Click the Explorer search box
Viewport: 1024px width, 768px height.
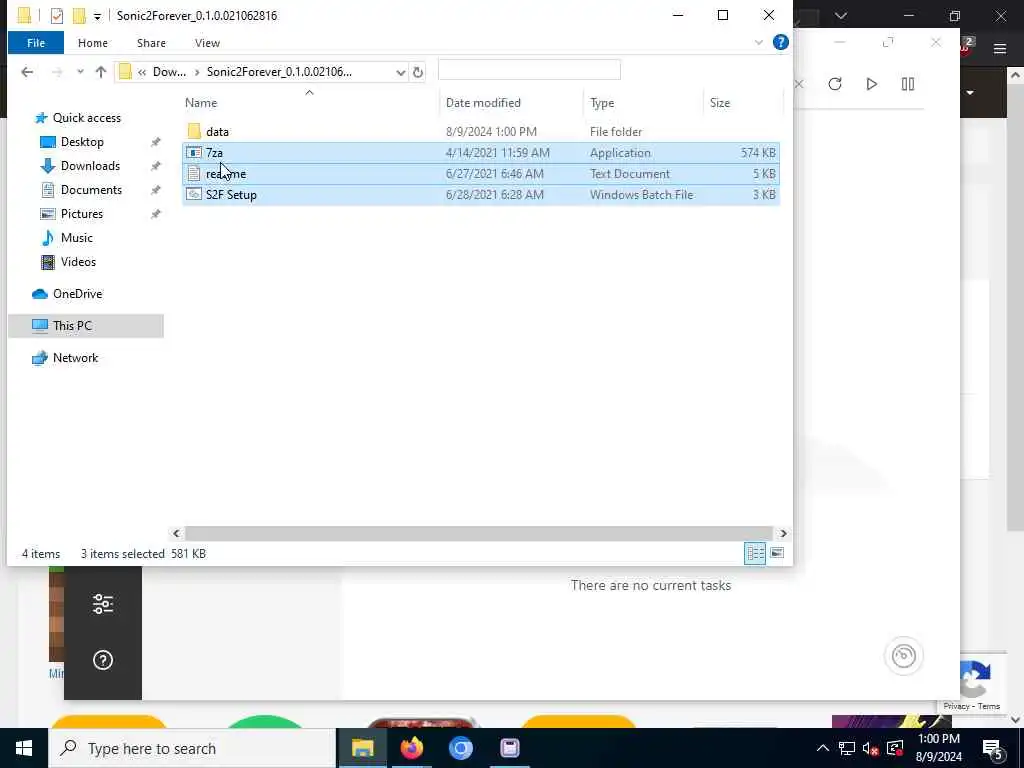(x=529, y=70)
